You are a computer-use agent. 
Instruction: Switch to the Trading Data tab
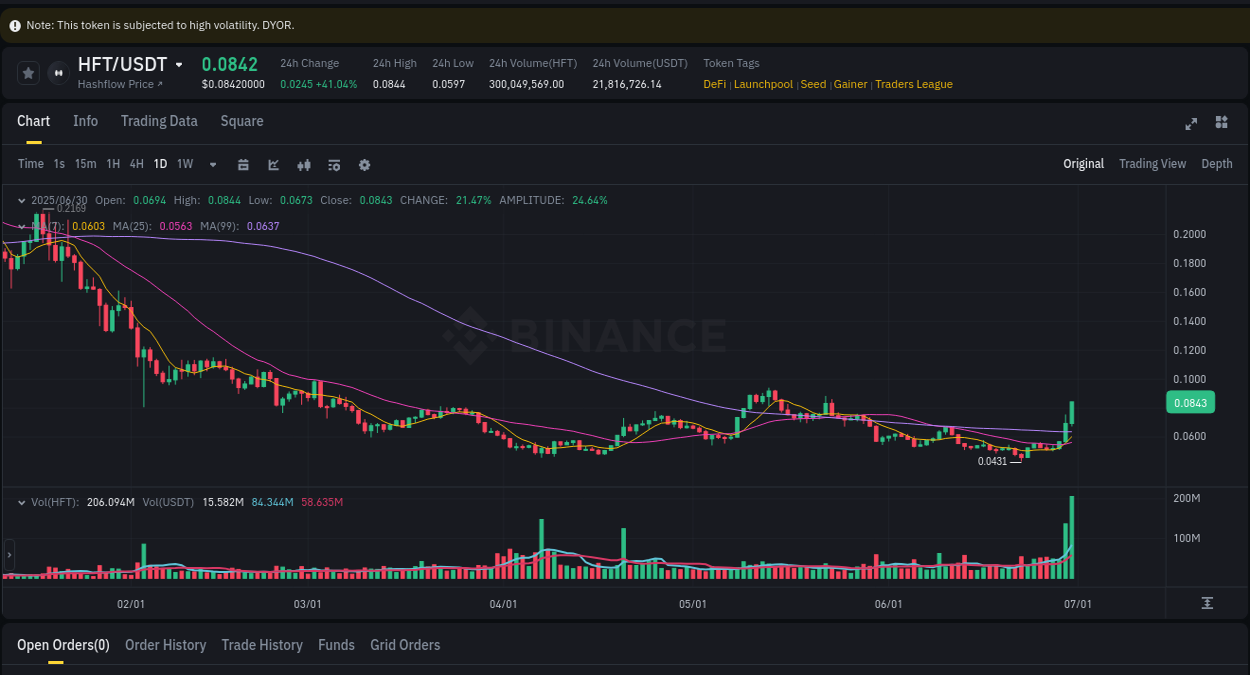(159, 121)
